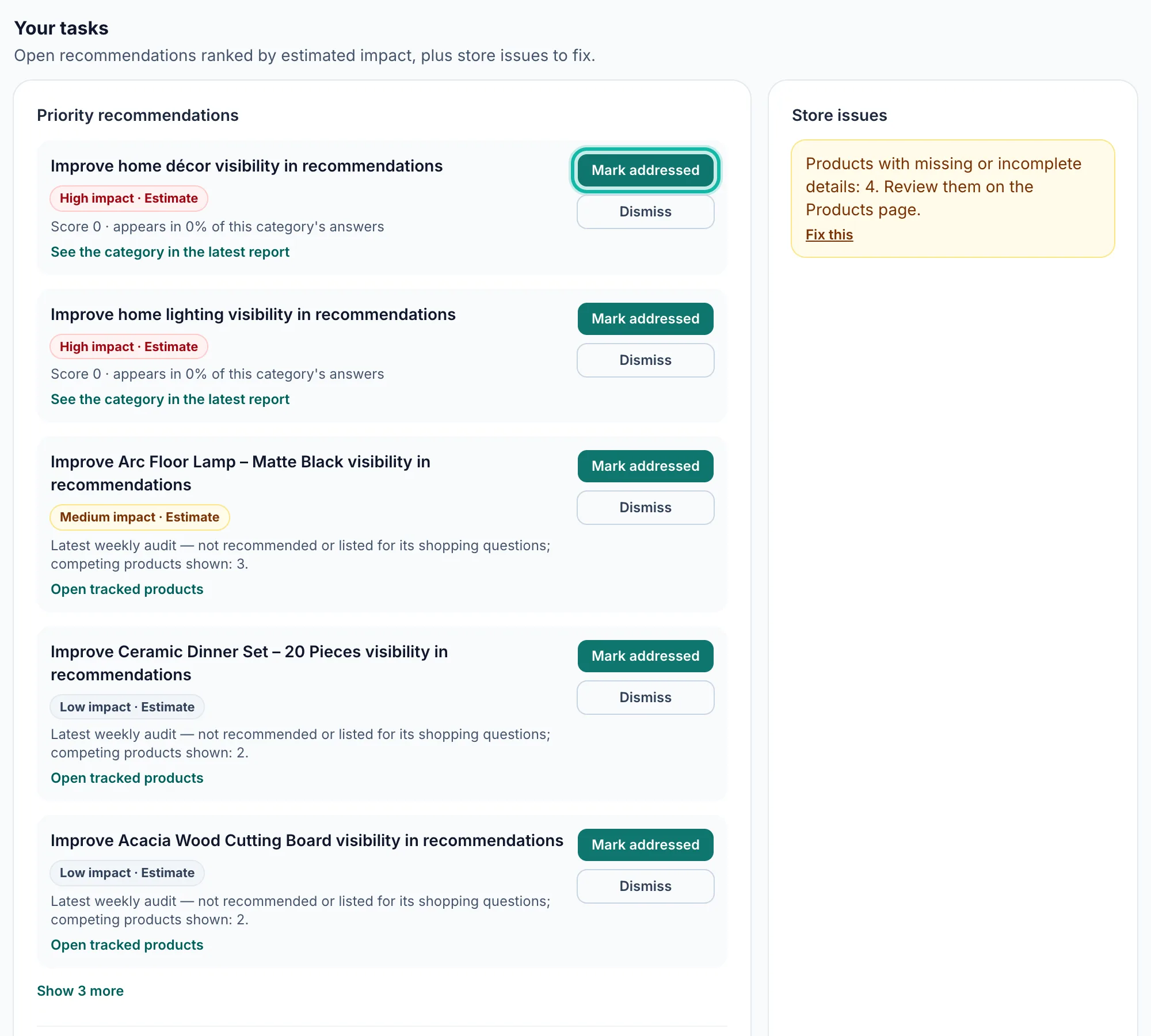Select the Improve home lighting visibility title
1151x1036 pixels.
[x=253, y=315]
